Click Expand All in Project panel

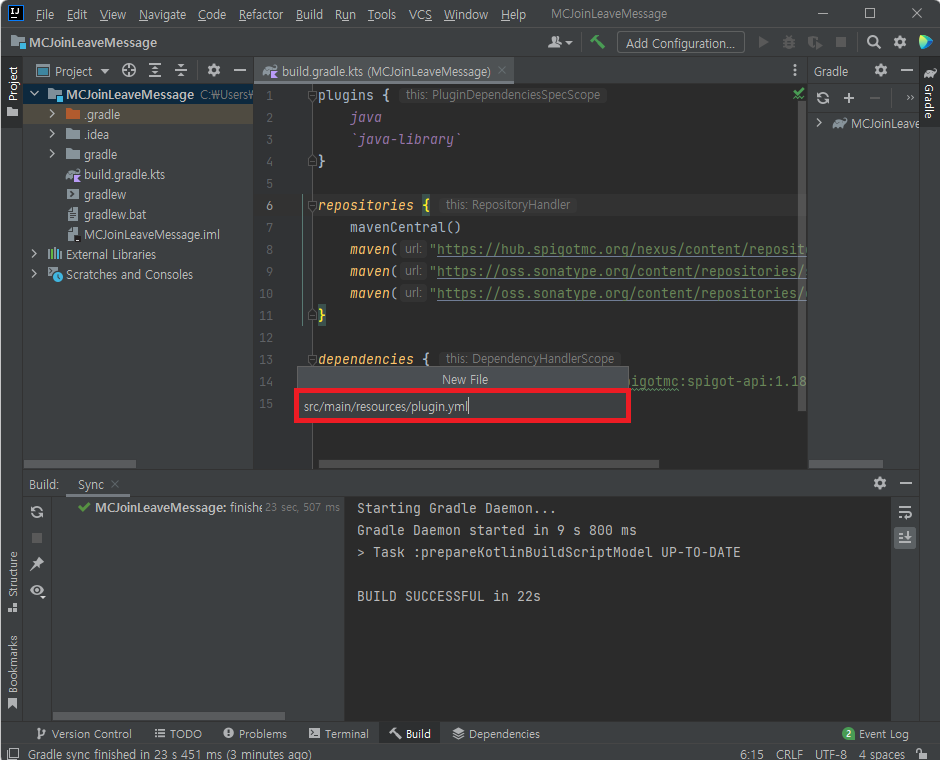[x=155, y=71]
